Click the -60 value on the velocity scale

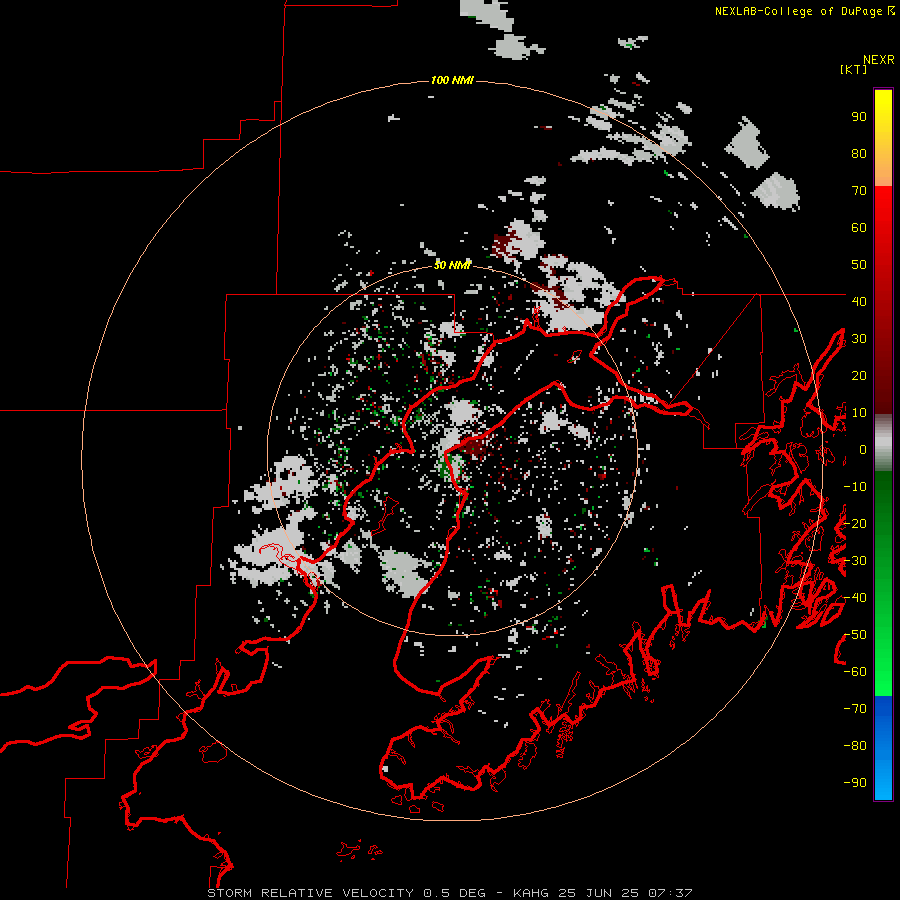pyautogui.click(x=855, y=672)
